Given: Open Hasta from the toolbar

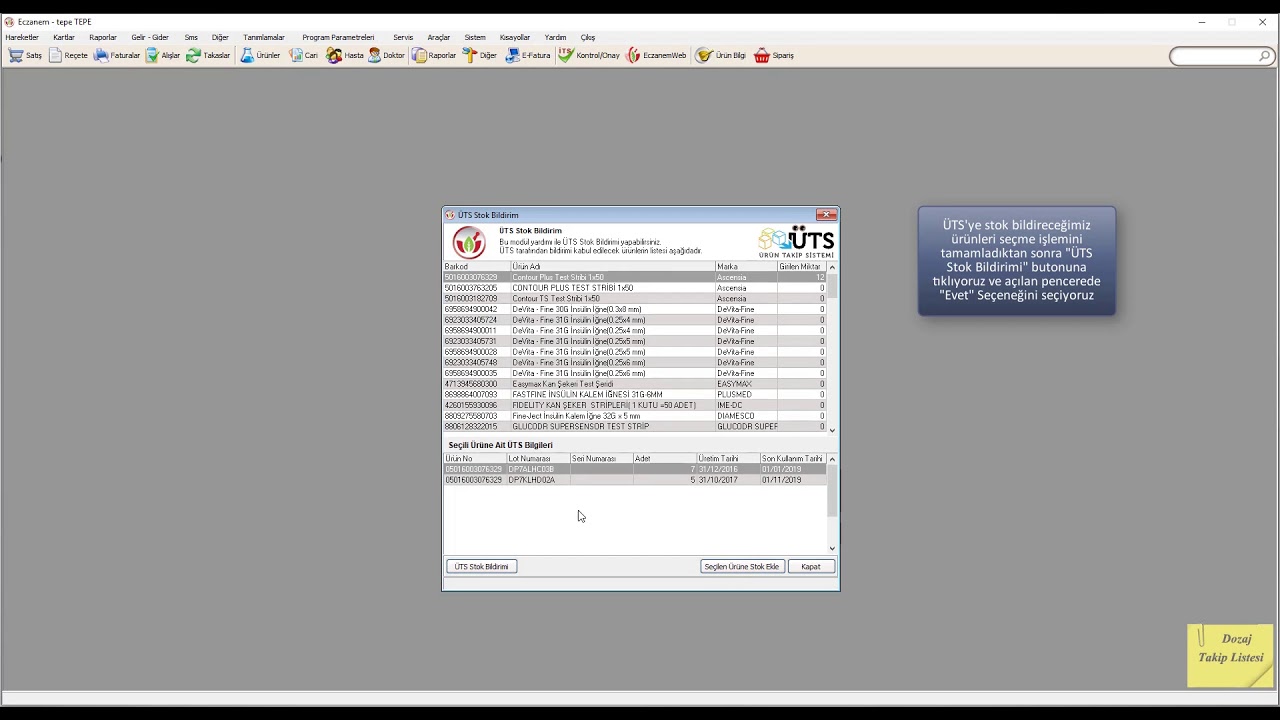Looking at the screenshot, I should point(345,56).
